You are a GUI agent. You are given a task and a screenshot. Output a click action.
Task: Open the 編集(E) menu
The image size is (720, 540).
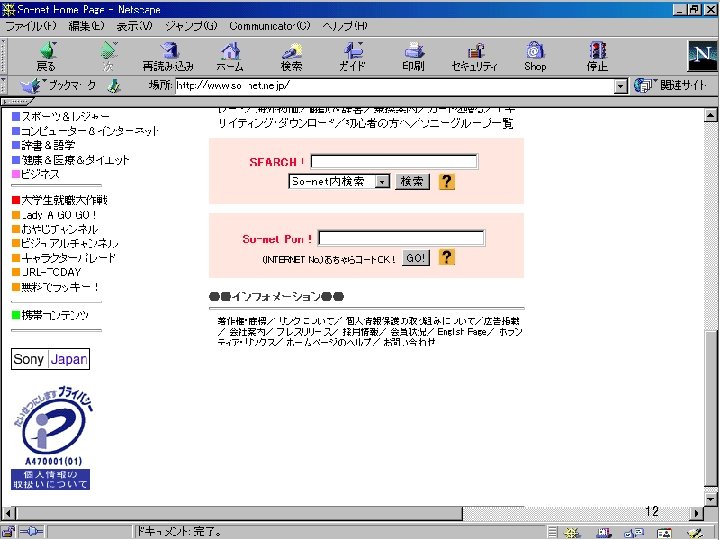86,26
